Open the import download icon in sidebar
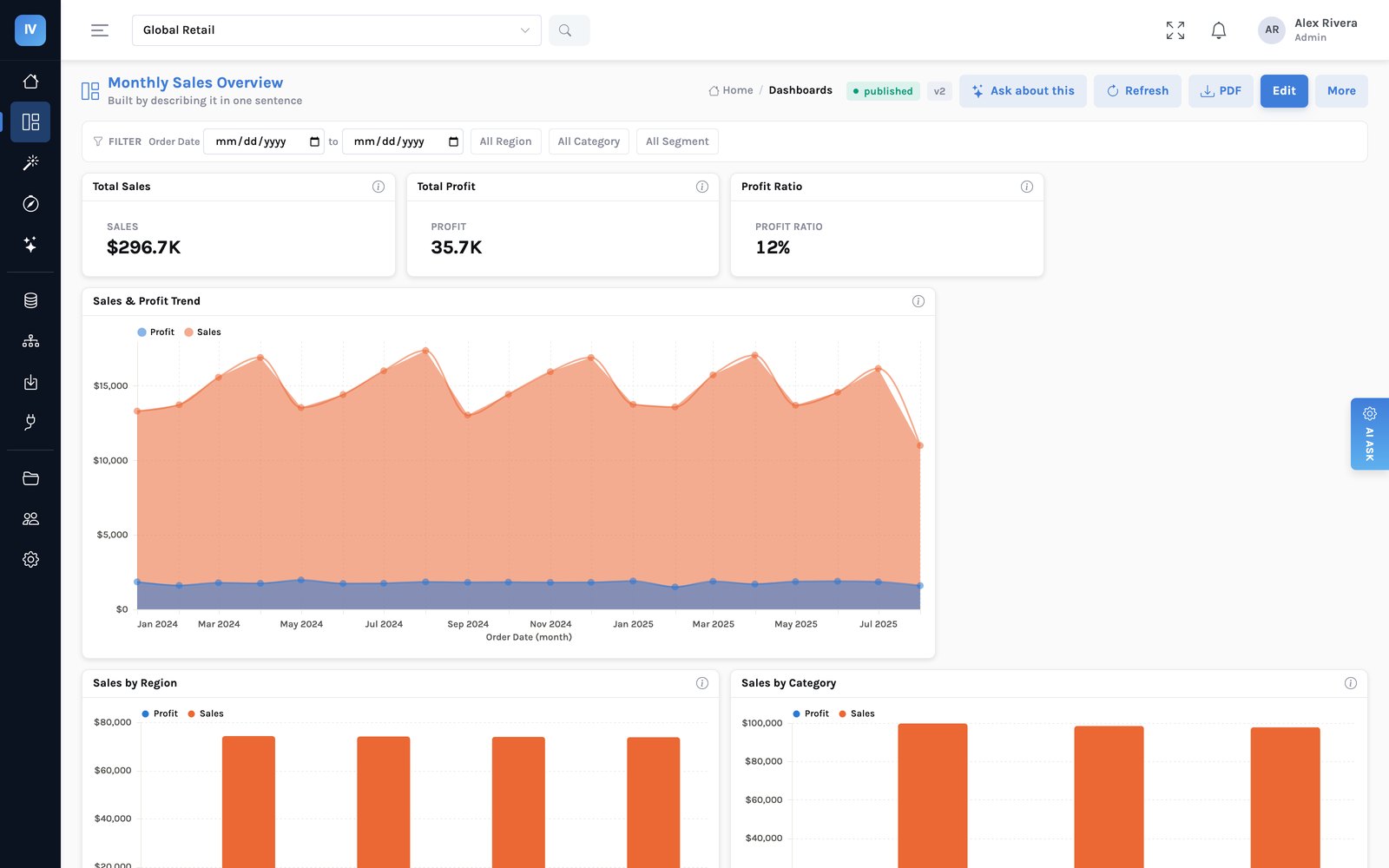 (30, 382)
